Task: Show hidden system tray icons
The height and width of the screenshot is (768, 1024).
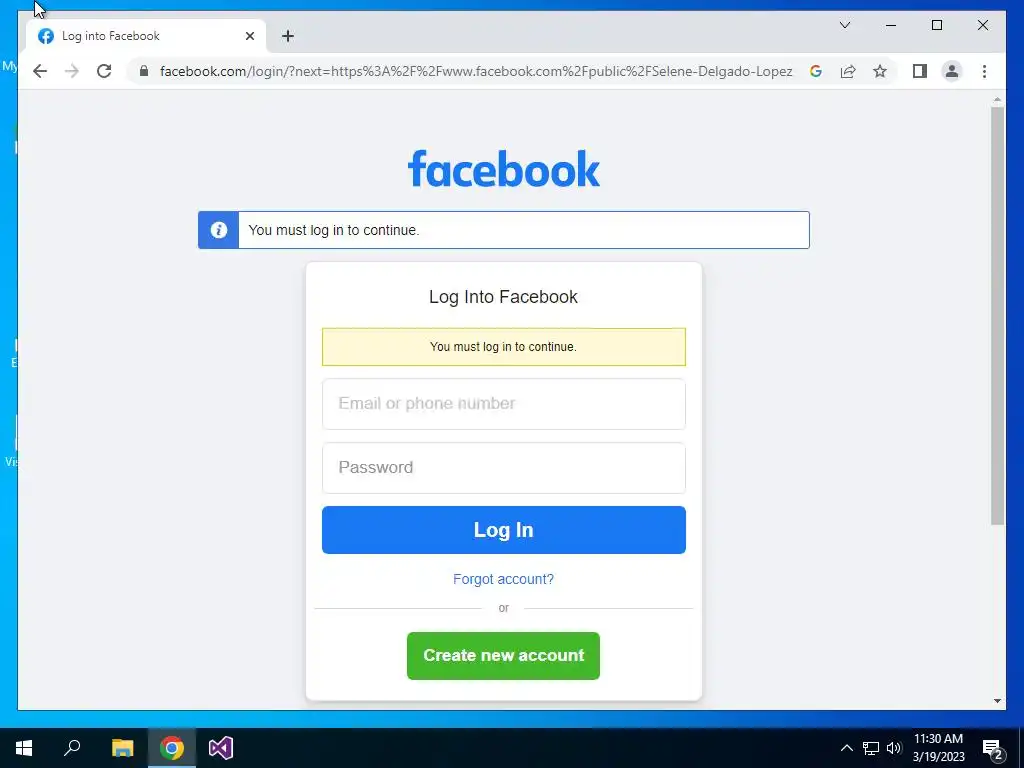Action: (846, 748)
